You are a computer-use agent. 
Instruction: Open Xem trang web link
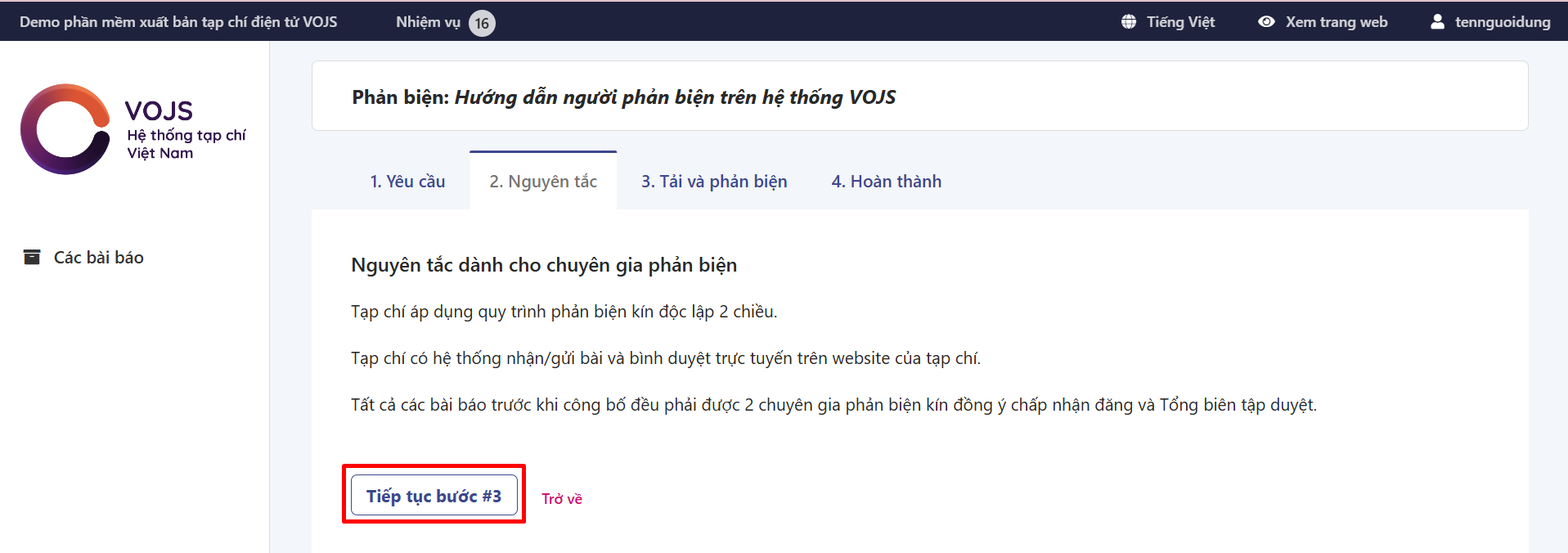(x=1336, y=22)
